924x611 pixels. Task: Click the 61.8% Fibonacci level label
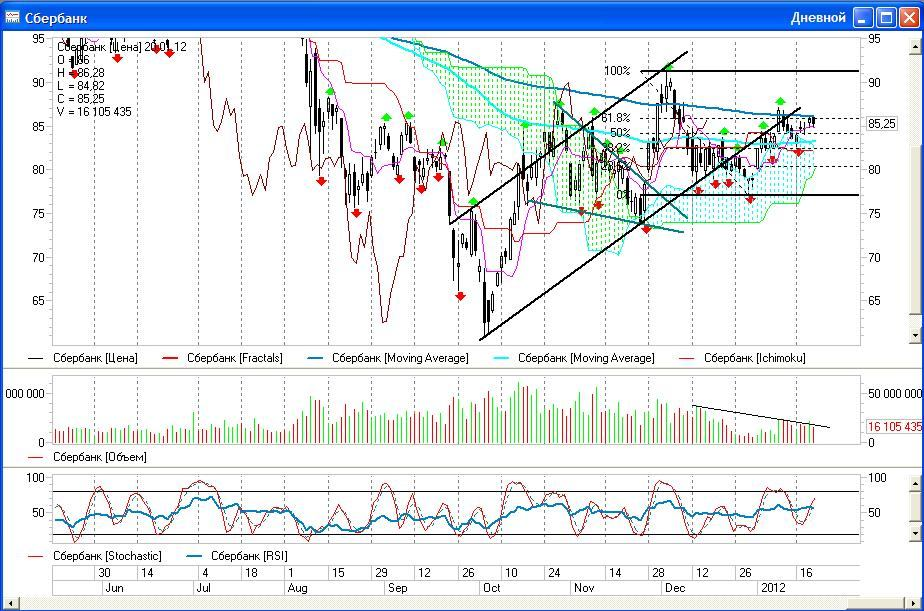point(615,118)
